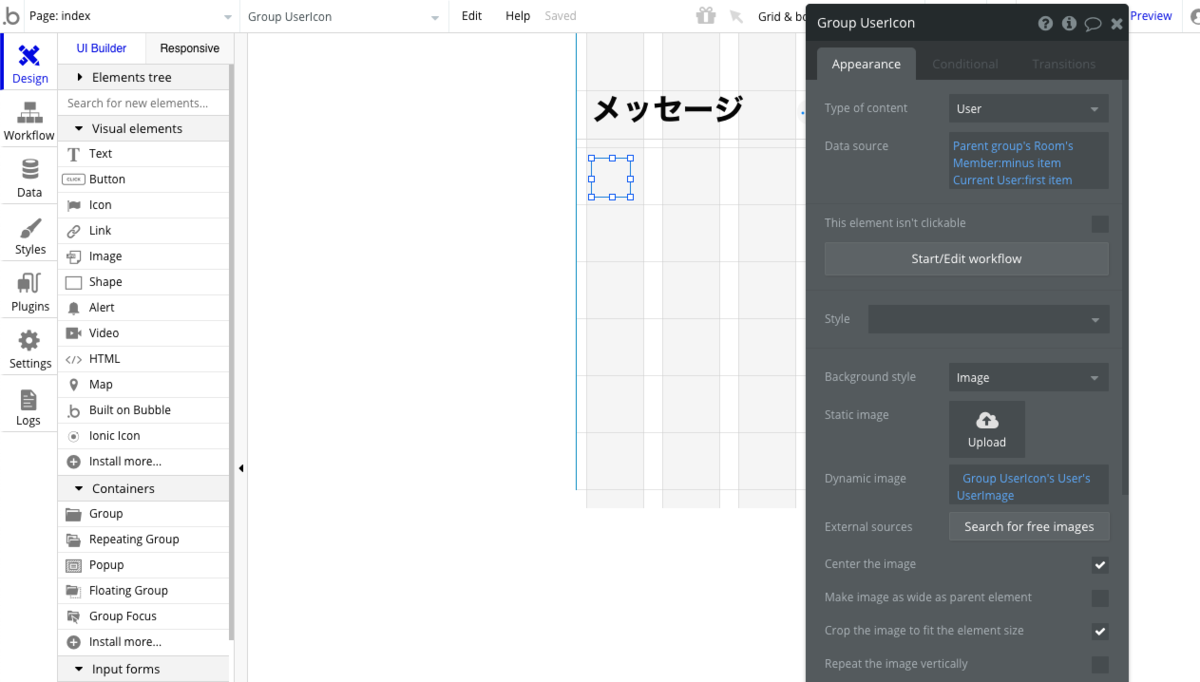Expand the Elements tree
This screenshot has width=1200, height=682.
[x=144, y=77]
